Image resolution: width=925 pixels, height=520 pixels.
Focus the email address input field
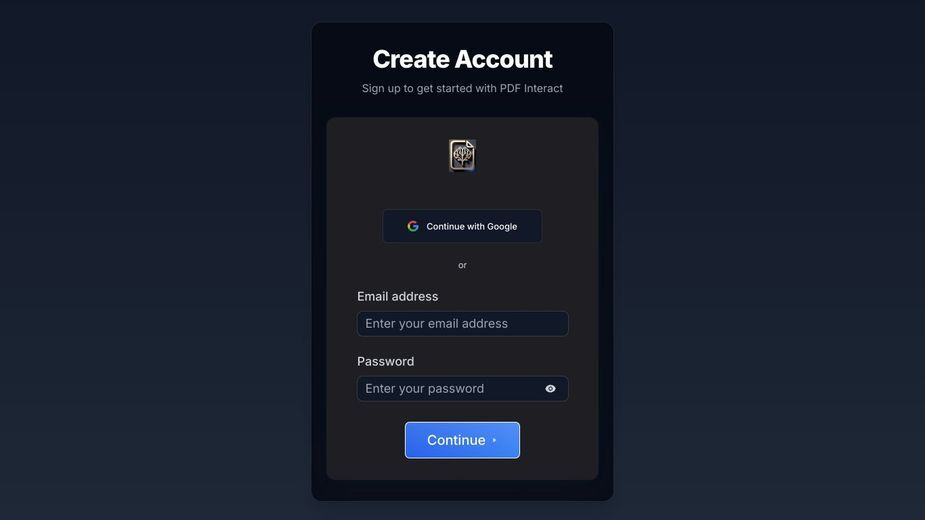coord(462,323)
